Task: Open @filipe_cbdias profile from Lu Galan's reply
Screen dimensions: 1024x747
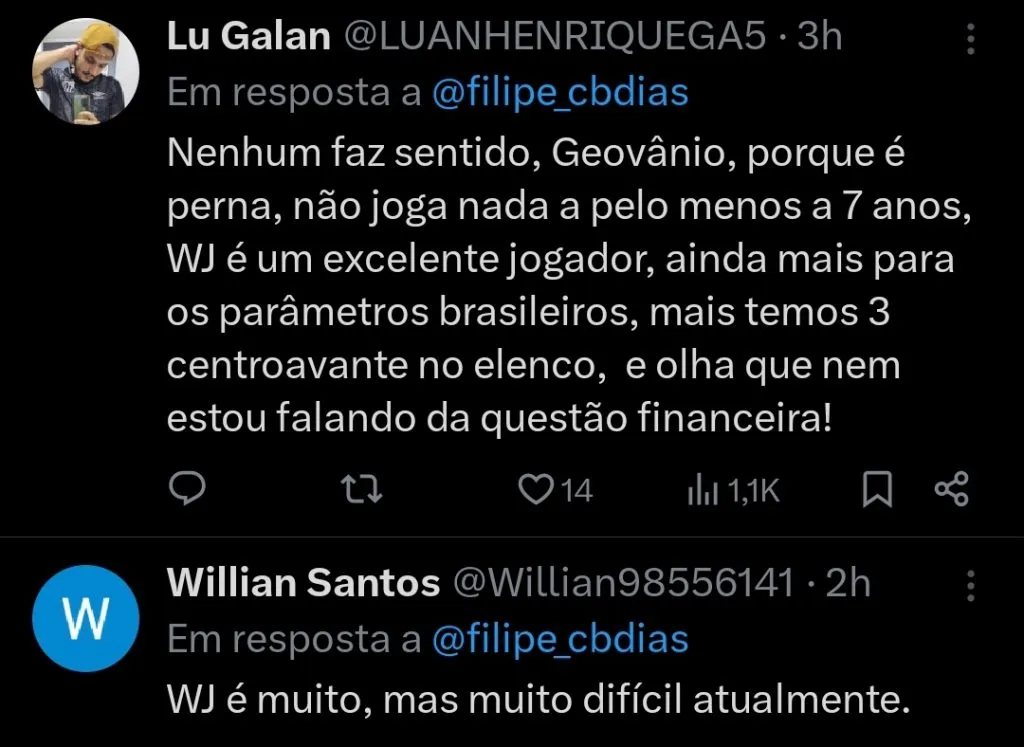Action: (x=559, y=91)
